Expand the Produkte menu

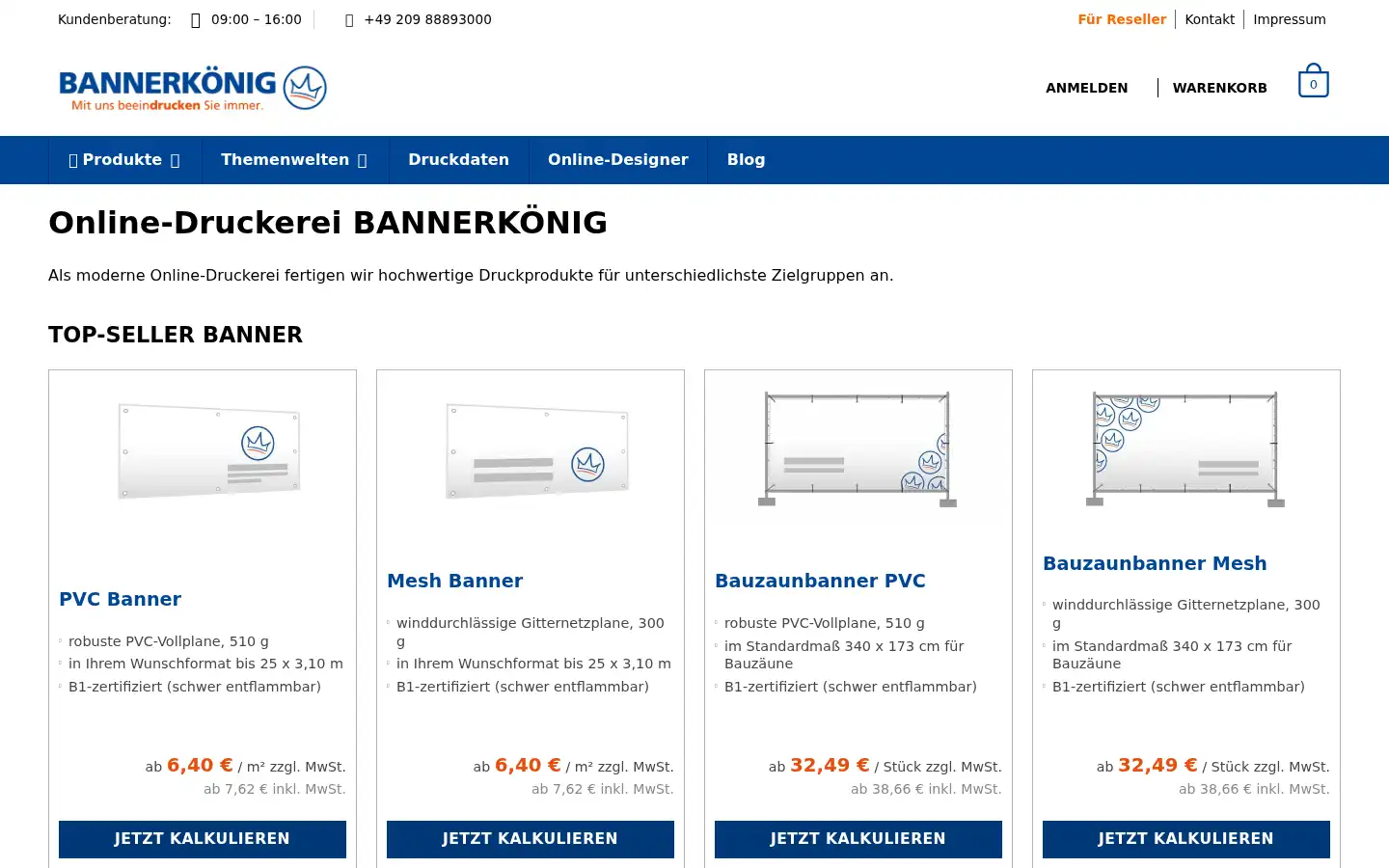pos(124,160)
